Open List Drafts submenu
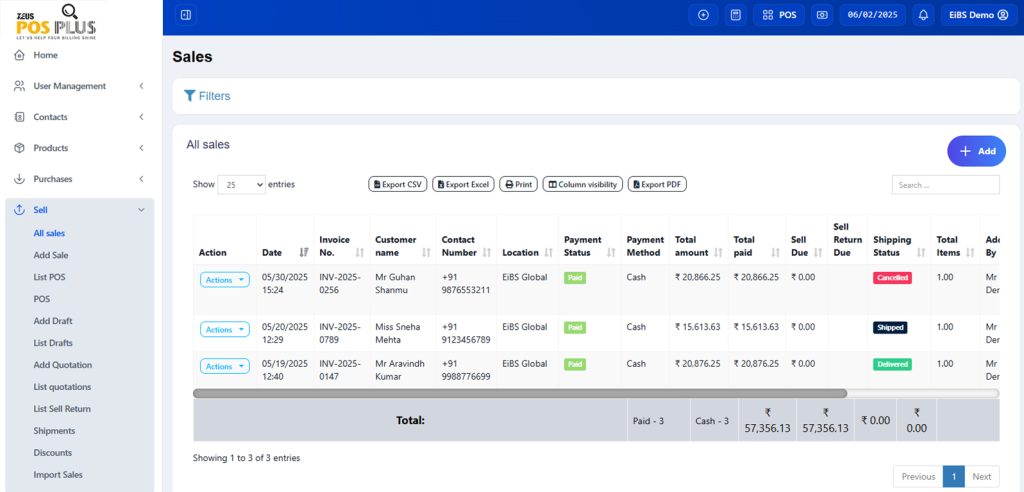 (53, 343)
